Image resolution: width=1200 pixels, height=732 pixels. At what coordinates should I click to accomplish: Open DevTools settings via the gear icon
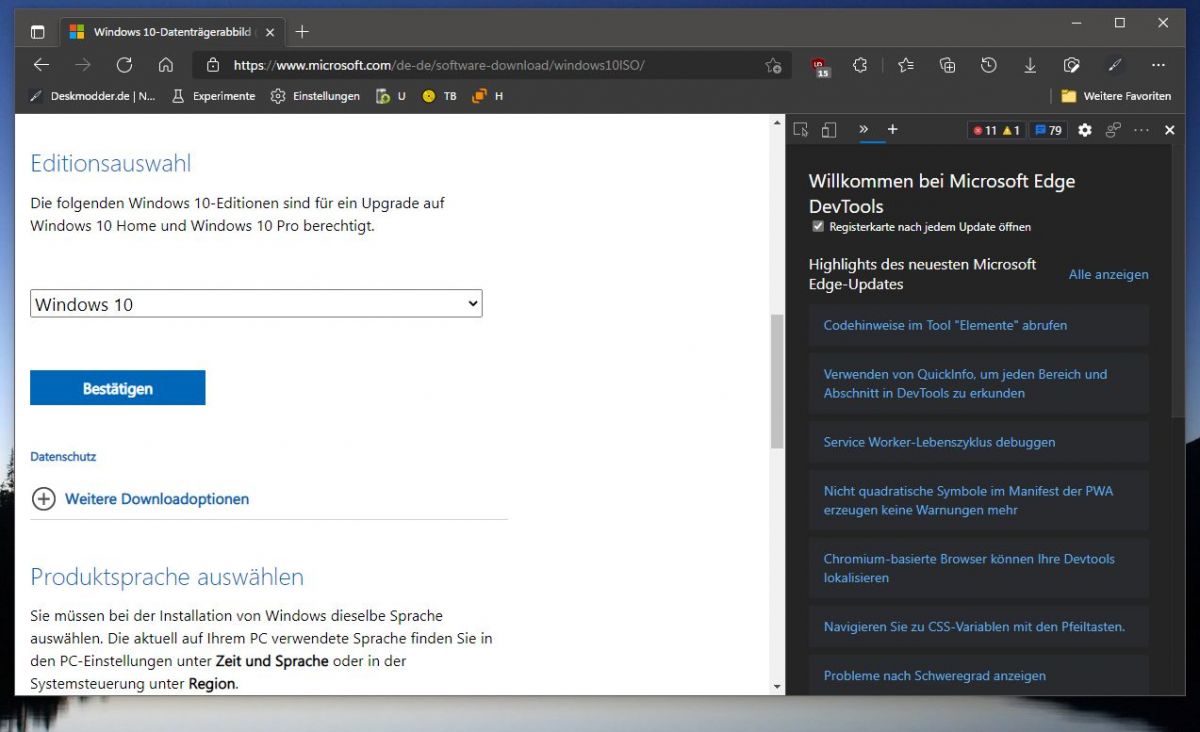tap(1085, 130)
